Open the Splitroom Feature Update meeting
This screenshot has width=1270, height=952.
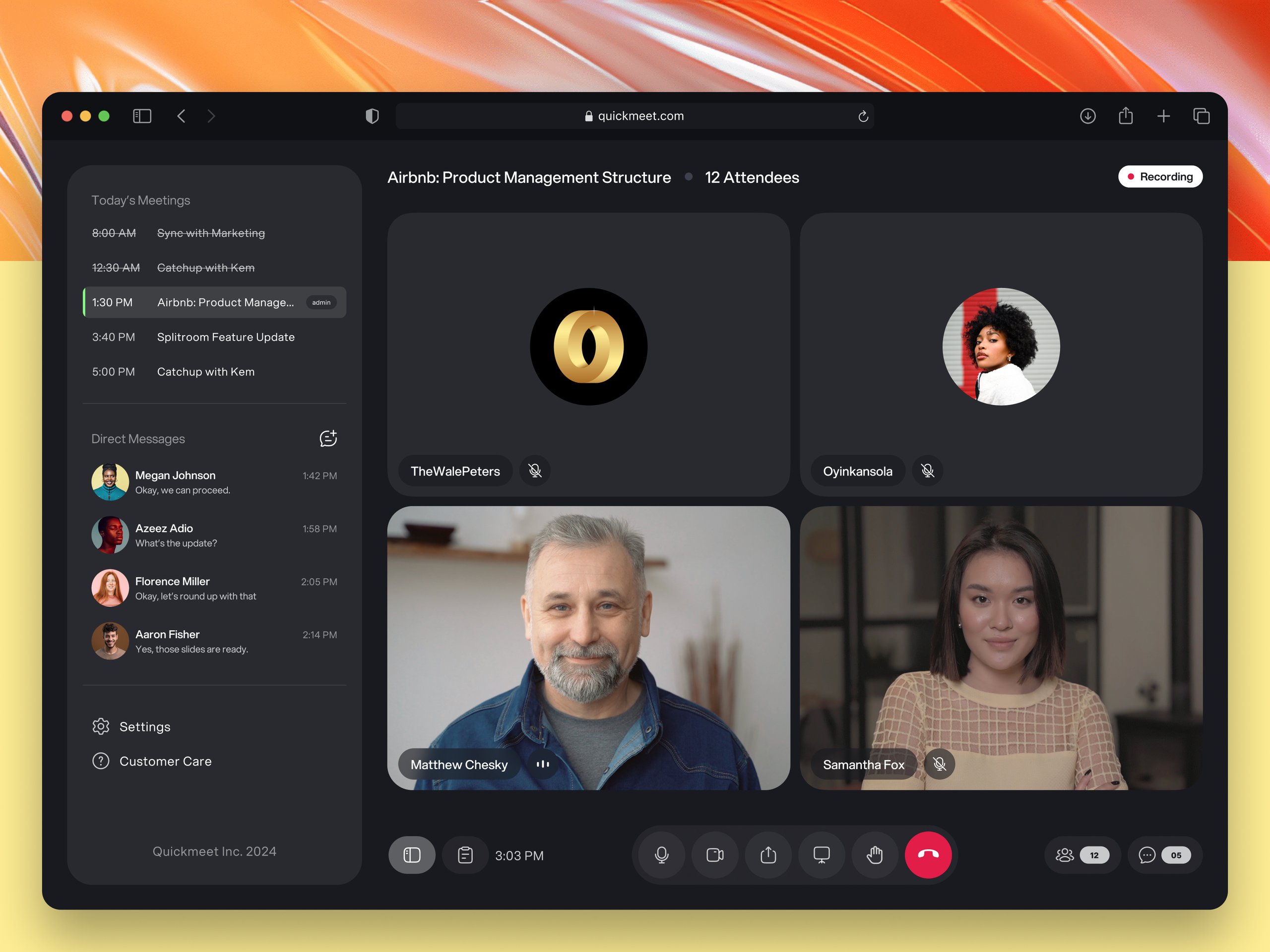[215, 337]
